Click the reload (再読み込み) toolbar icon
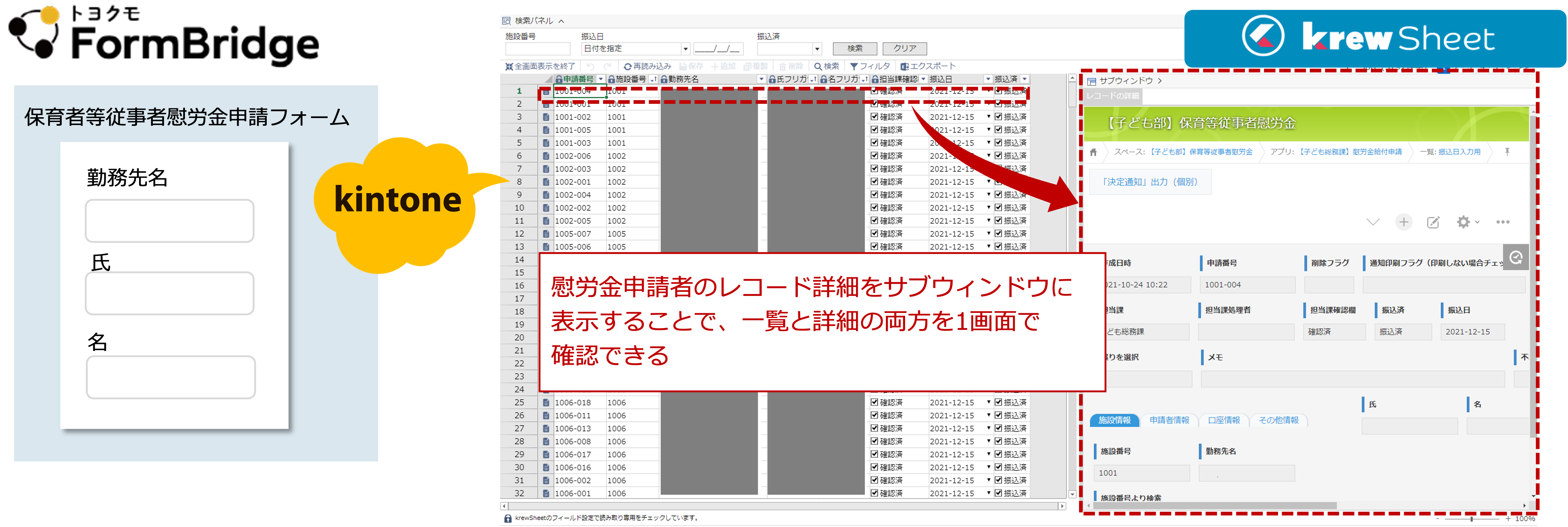Viewport: 1568px width, 527px height. click(628, 66)
